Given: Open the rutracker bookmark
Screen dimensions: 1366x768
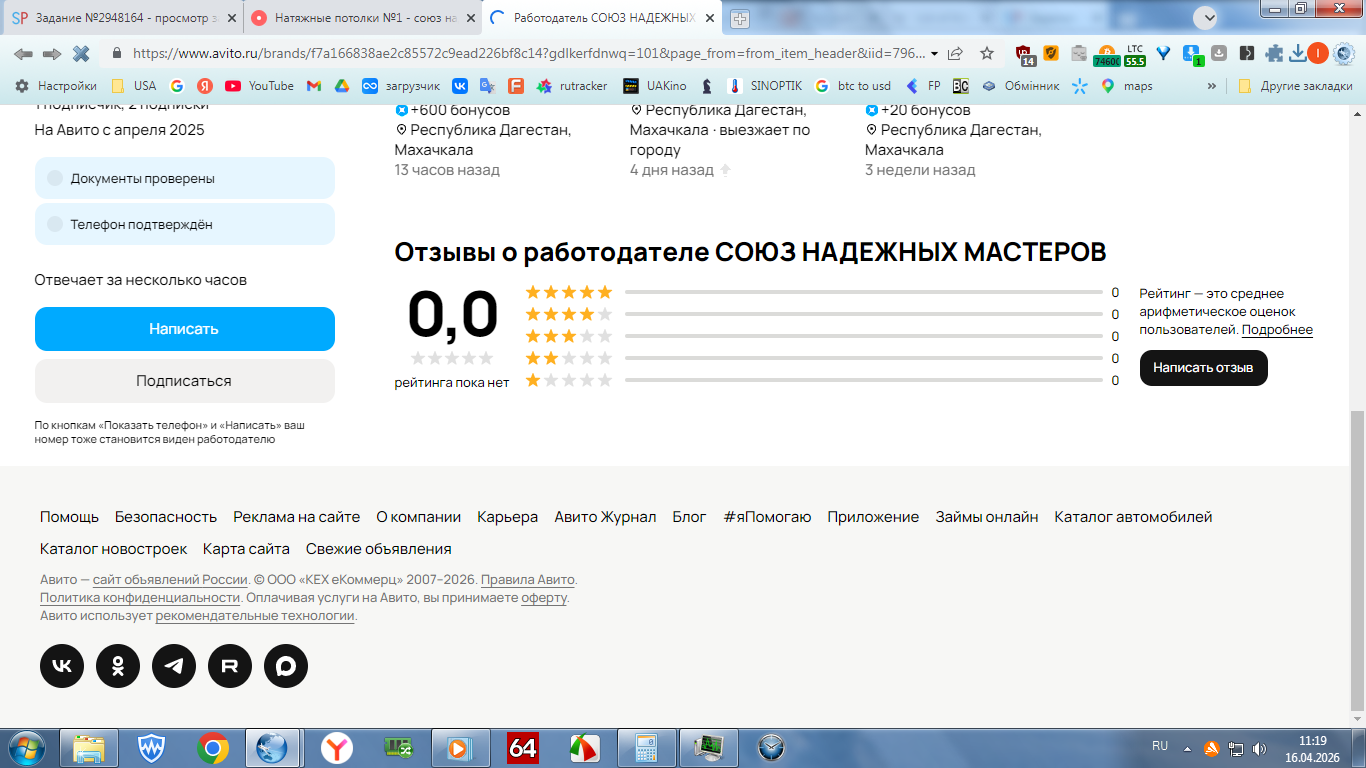Looking at the screenshot, I should (572, 86).
